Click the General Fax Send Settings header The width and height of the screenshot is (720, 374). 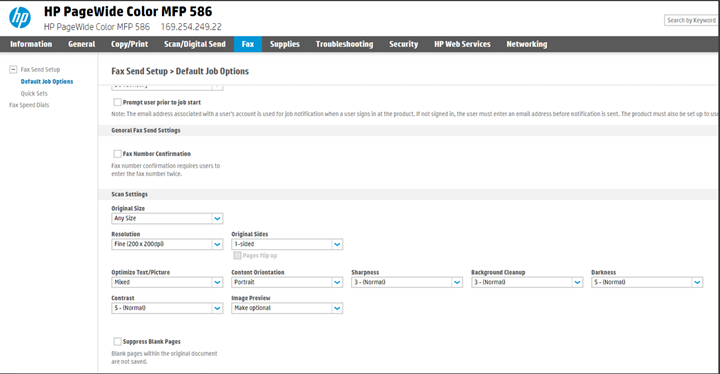pos(146,130)
